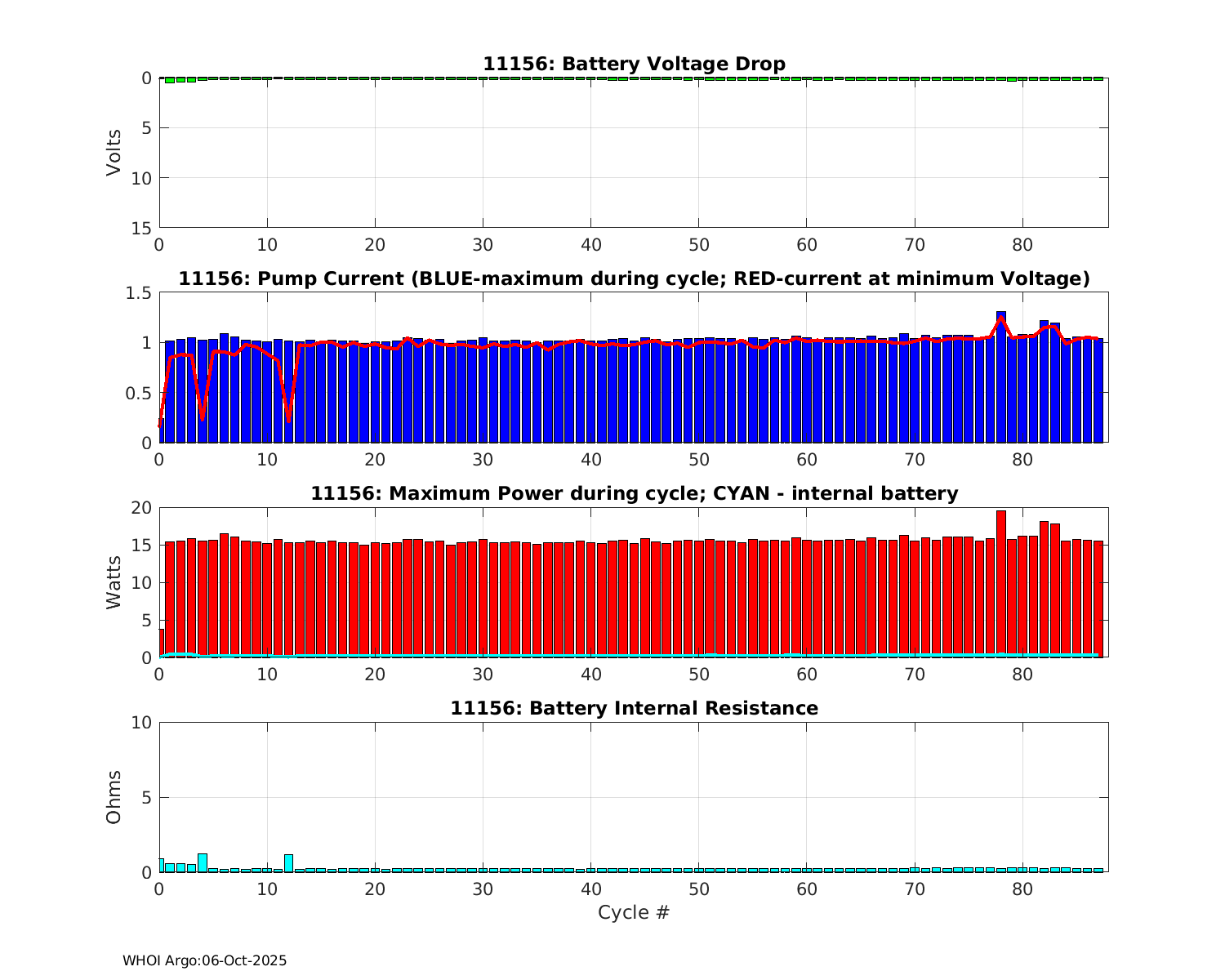Click the Battery Voltage Drop chart title
This screenshot has height=980, width=1225.
(x=634, y=64)
